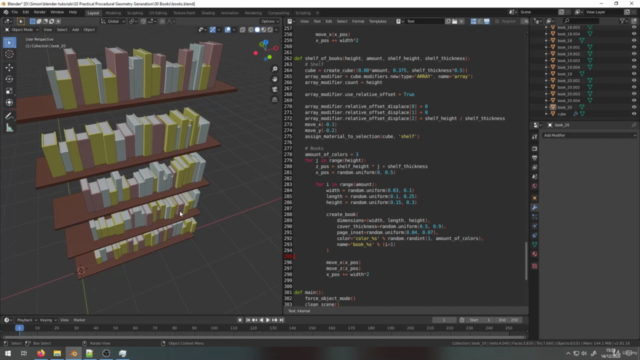Switch perspective/orthographic grid icon in viewport
The image size is (640, 360).
[275, 100]
